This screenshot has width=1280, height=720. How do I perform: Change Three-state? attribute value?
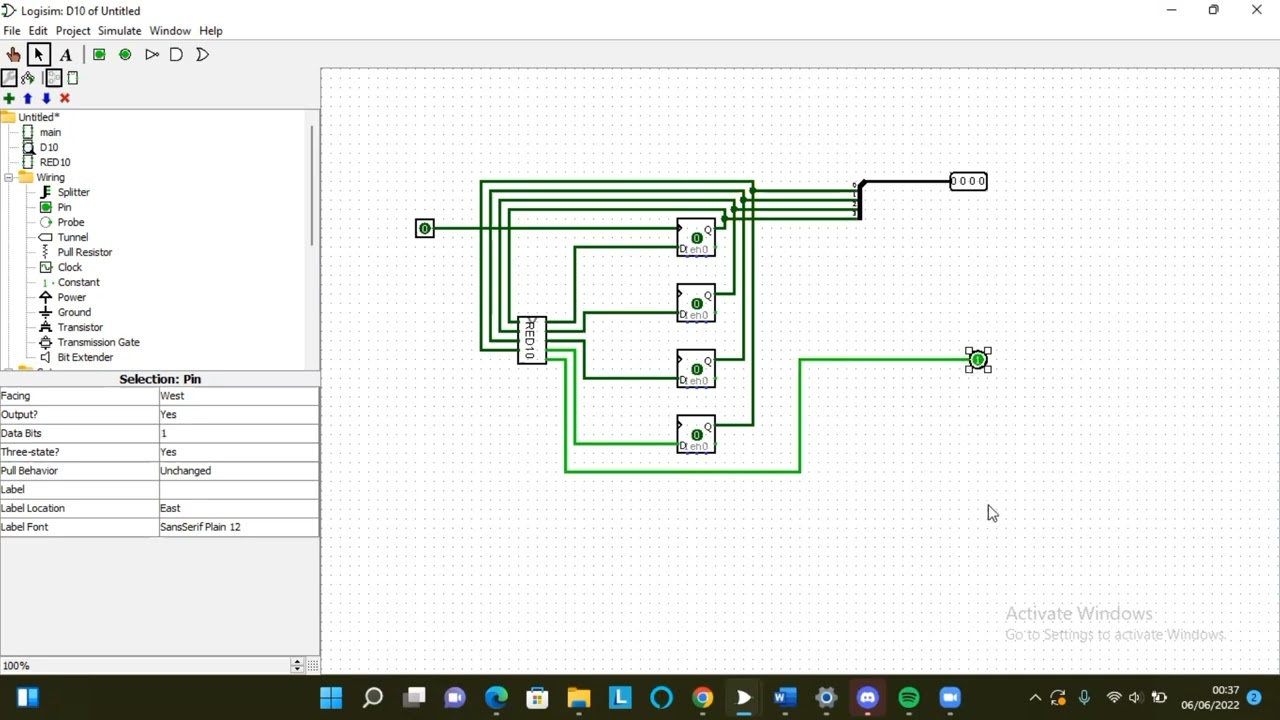[x=239, y=452]
